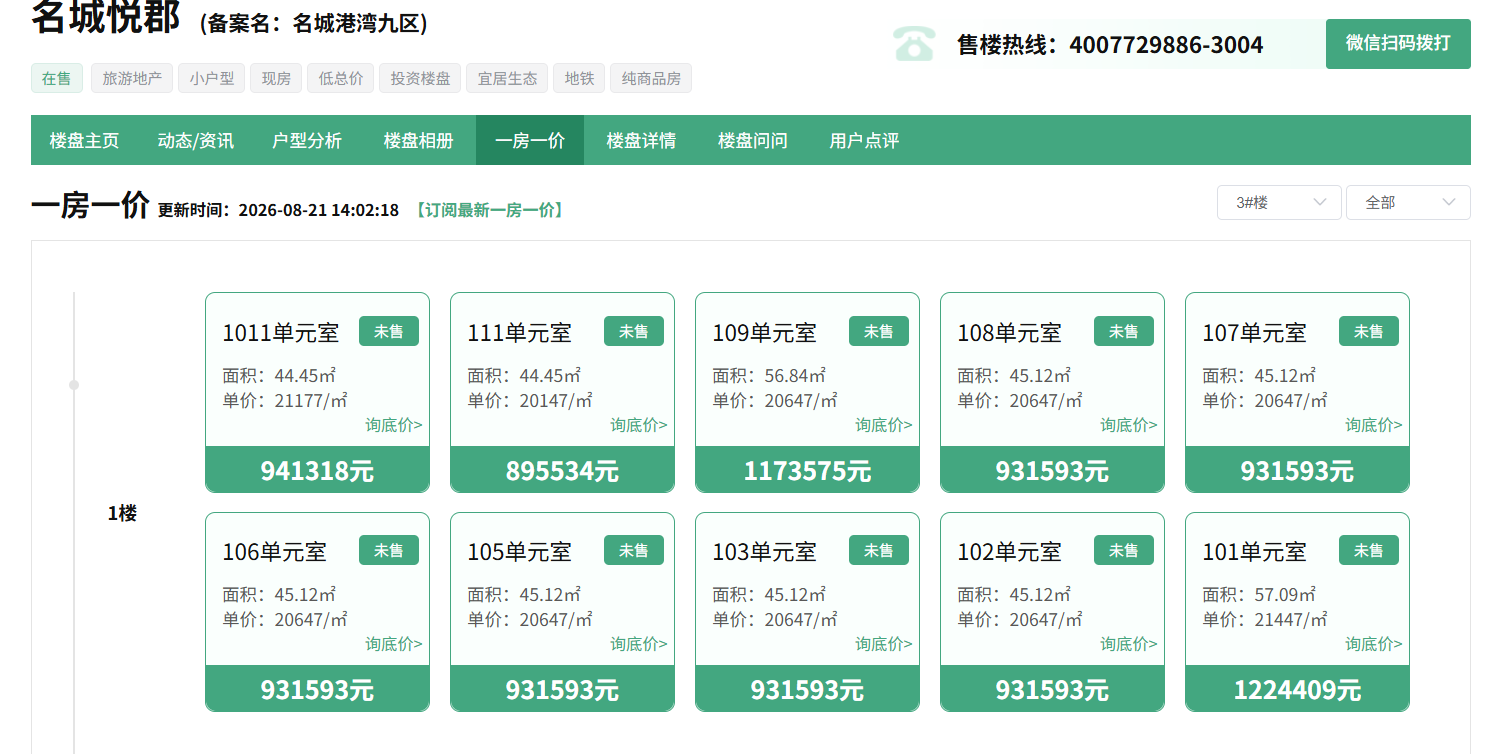Image resolution: width=1496 pixels, height=754 pixels.
Task: Switch to the 户型分析 tab
Action: [x=307, y=141]
